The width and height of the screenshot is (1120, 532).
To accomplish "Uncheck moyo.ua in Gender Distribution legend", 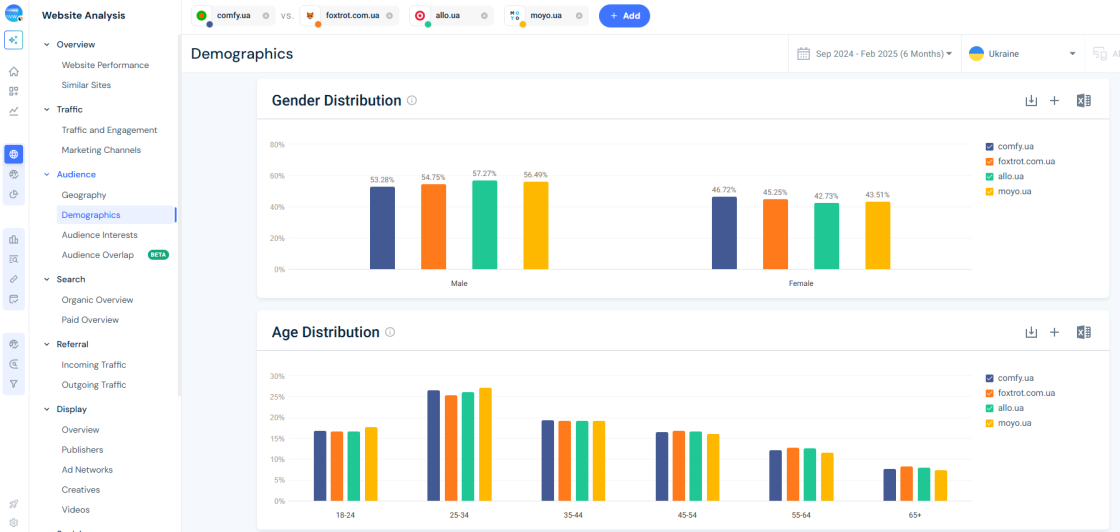I will (989, 191).
